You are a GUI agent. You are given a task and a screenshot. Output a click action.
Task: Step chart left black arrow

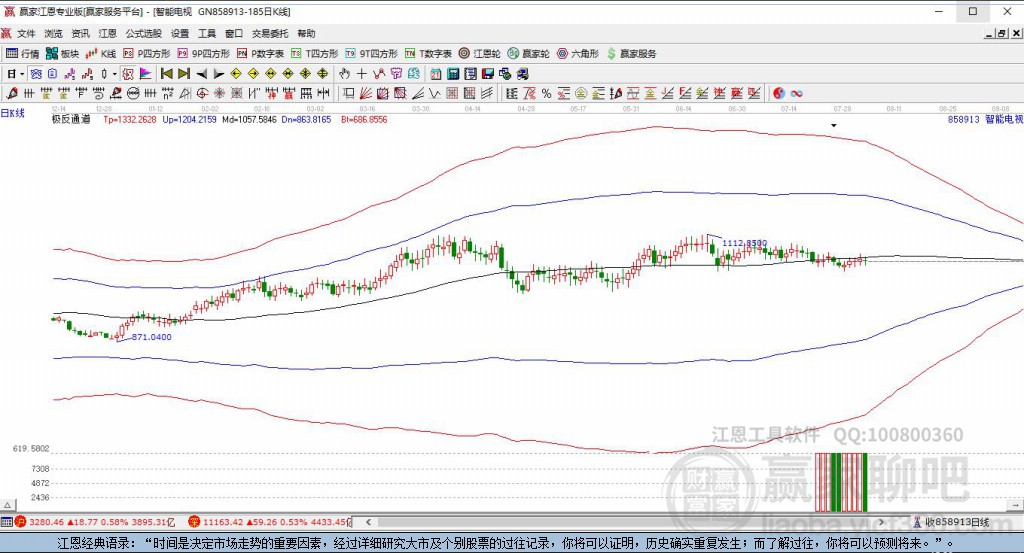click(202, 74)
